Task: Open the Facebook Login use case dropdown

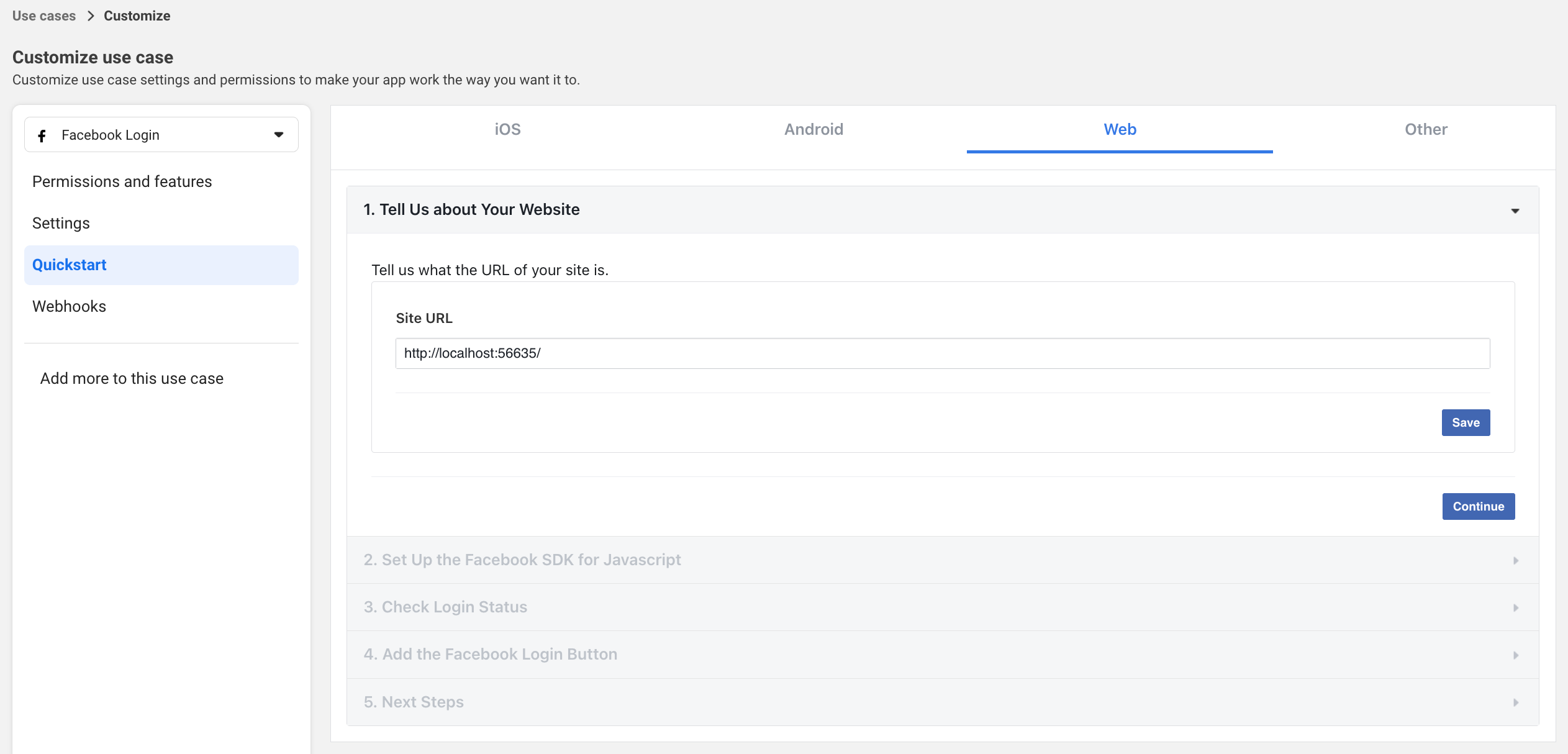Action: (x=279, y=134)
